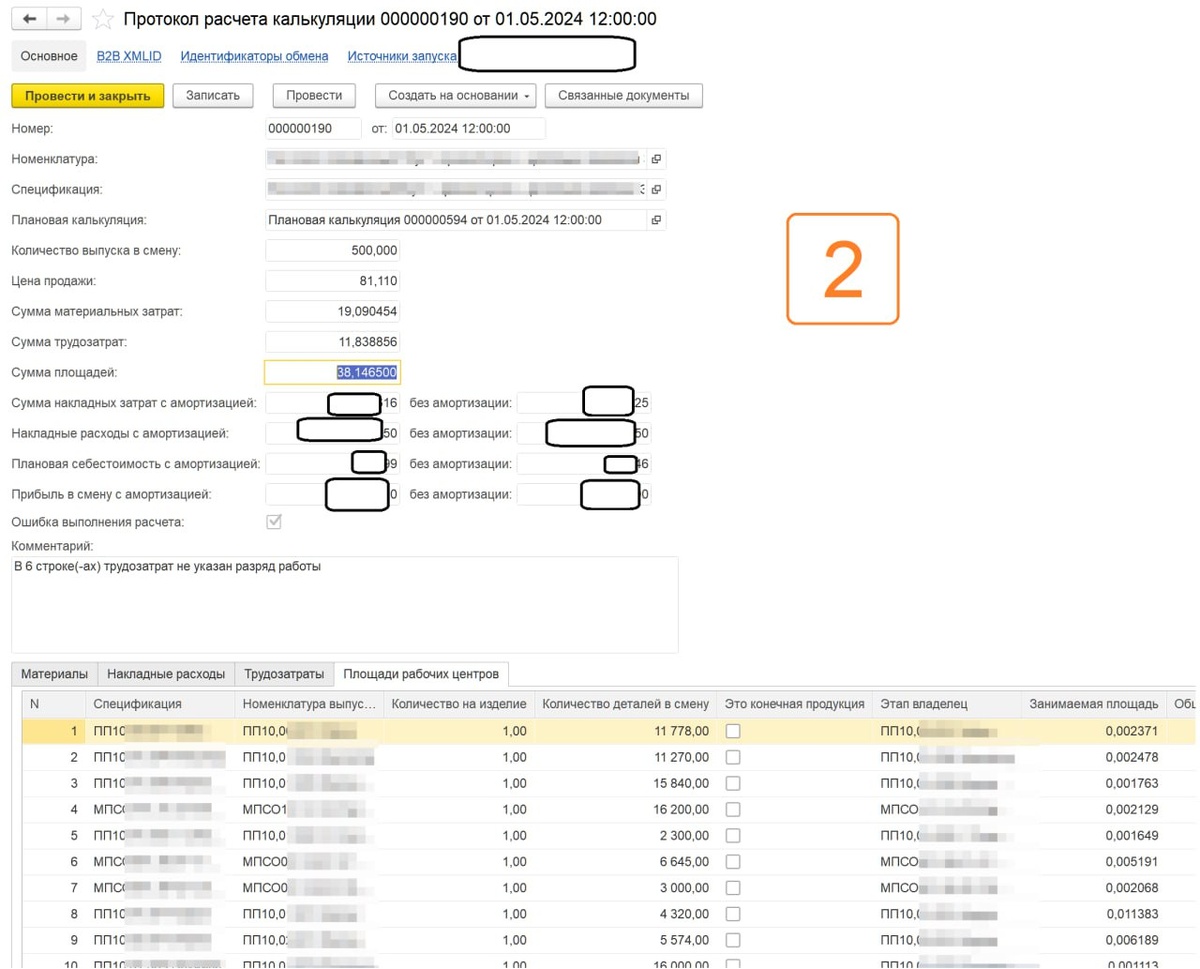
Task: Check Это конечная продукция in row 5
Action: pos(733,836)
